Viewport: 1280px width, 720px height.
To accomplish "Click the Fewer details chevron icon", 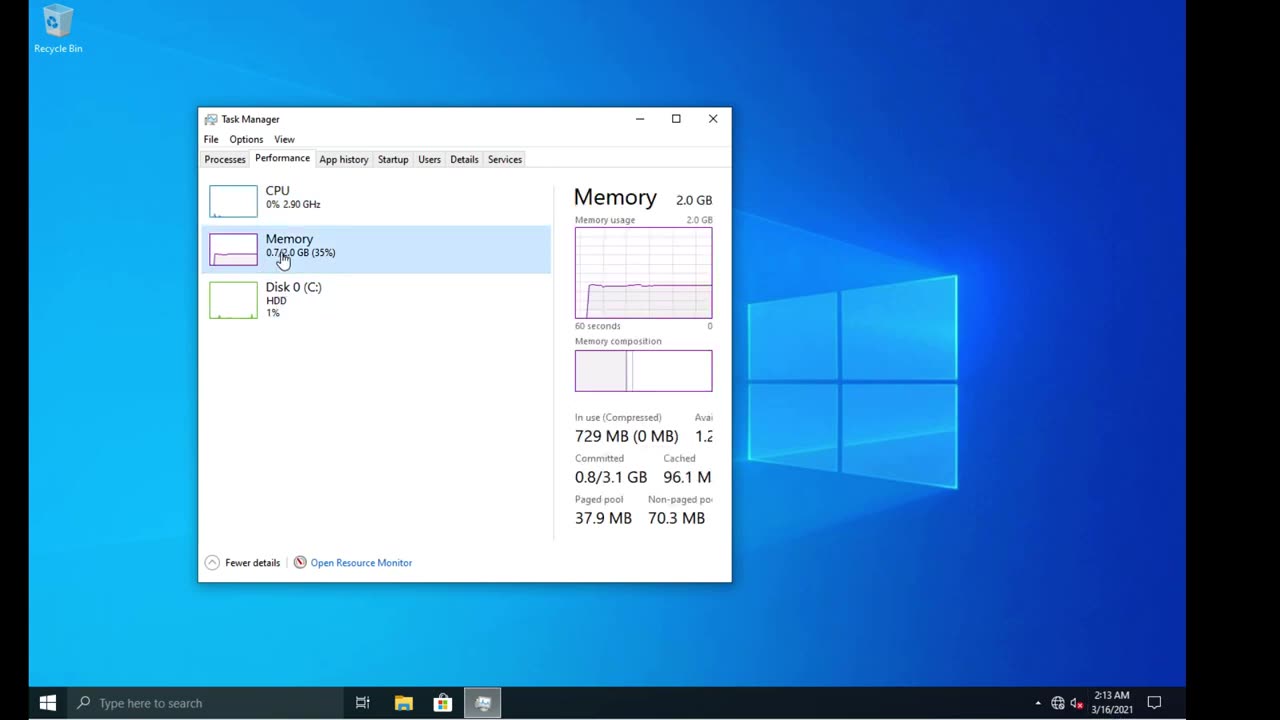I will click(212, 563).
